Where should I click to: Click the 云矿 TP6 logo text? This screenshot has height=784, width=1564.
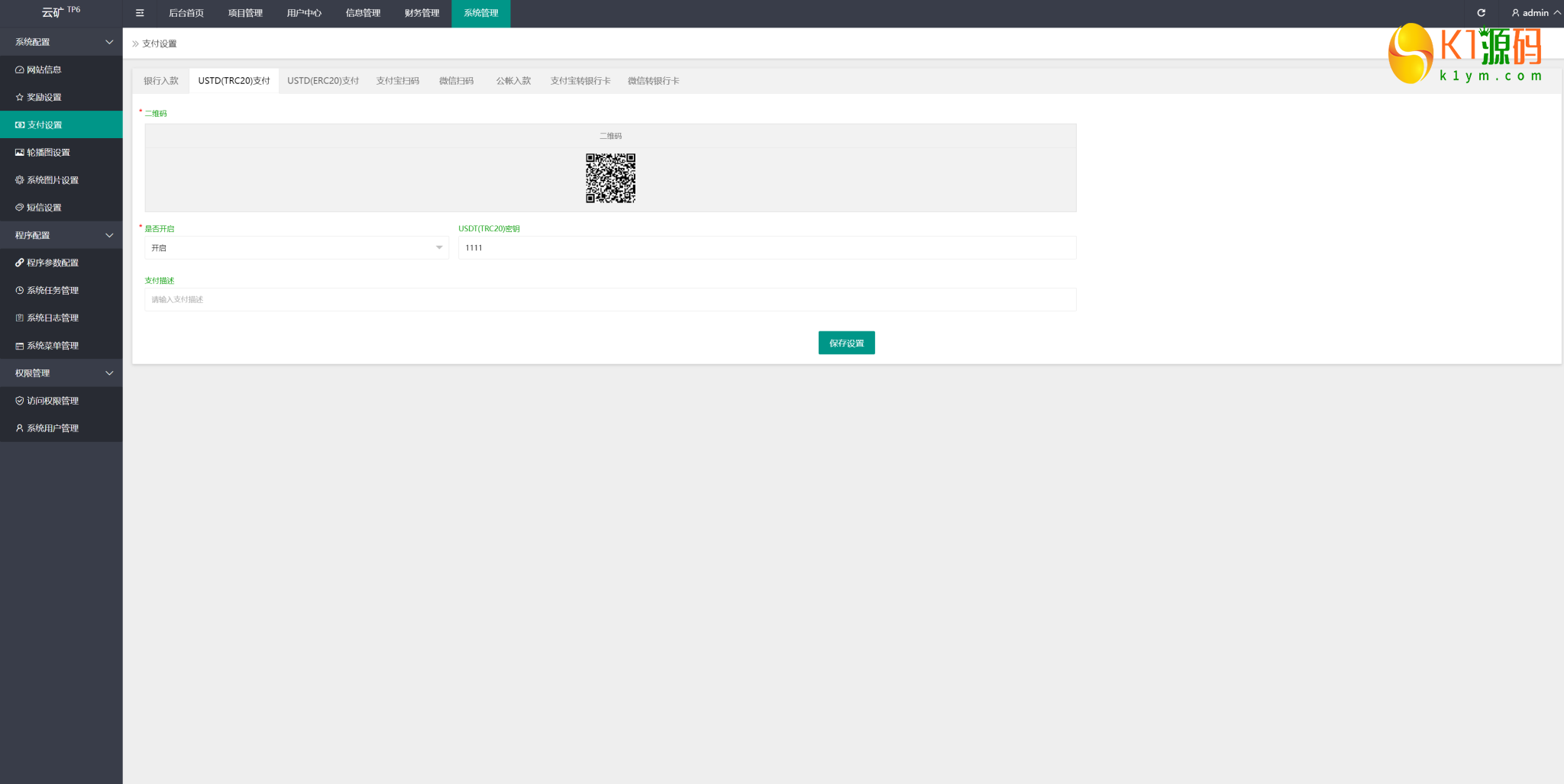pos(61,11)
